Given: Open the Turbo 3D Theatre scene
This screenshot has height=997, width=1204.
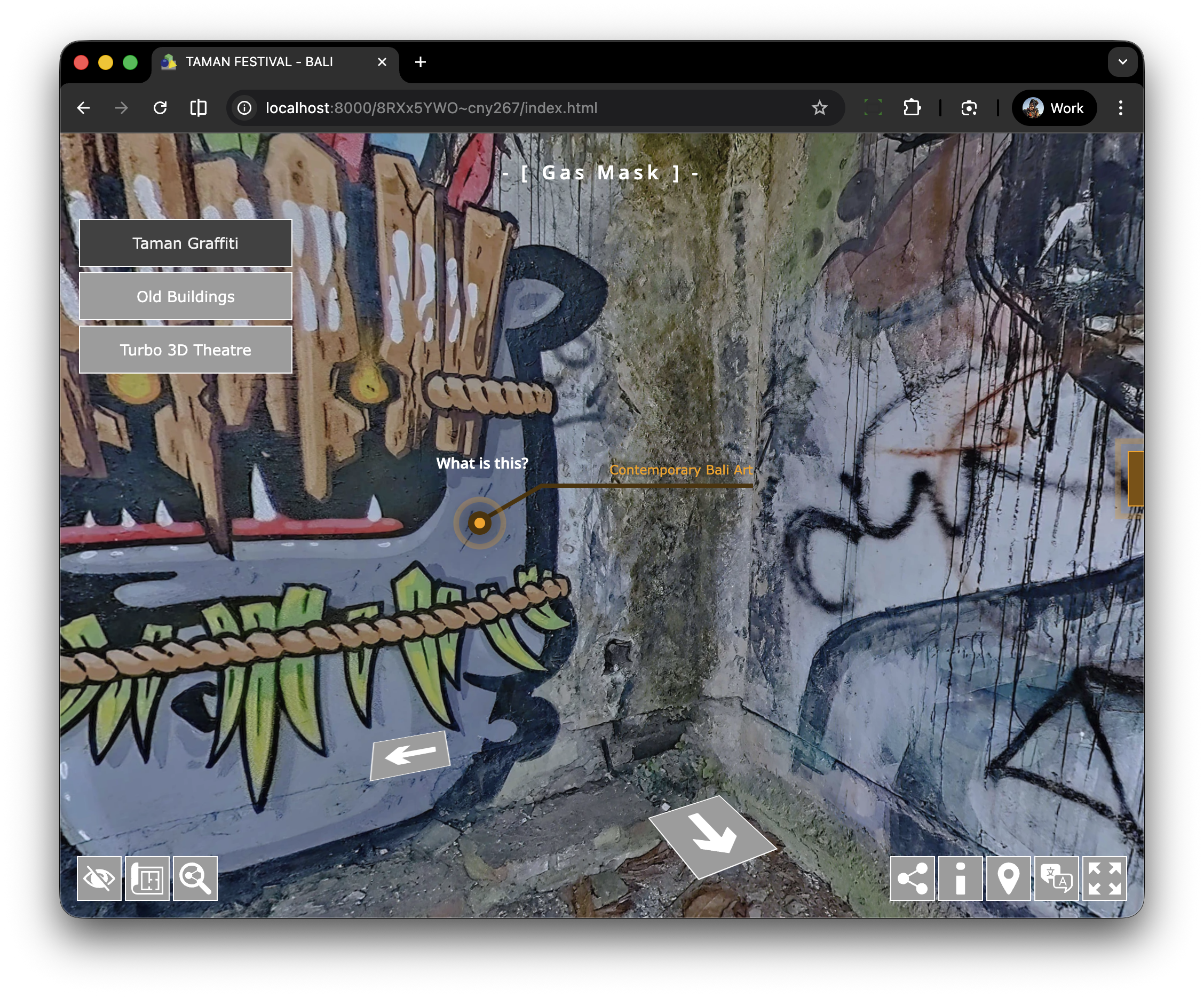Looking at the screenshot, I should coord(185,350).
